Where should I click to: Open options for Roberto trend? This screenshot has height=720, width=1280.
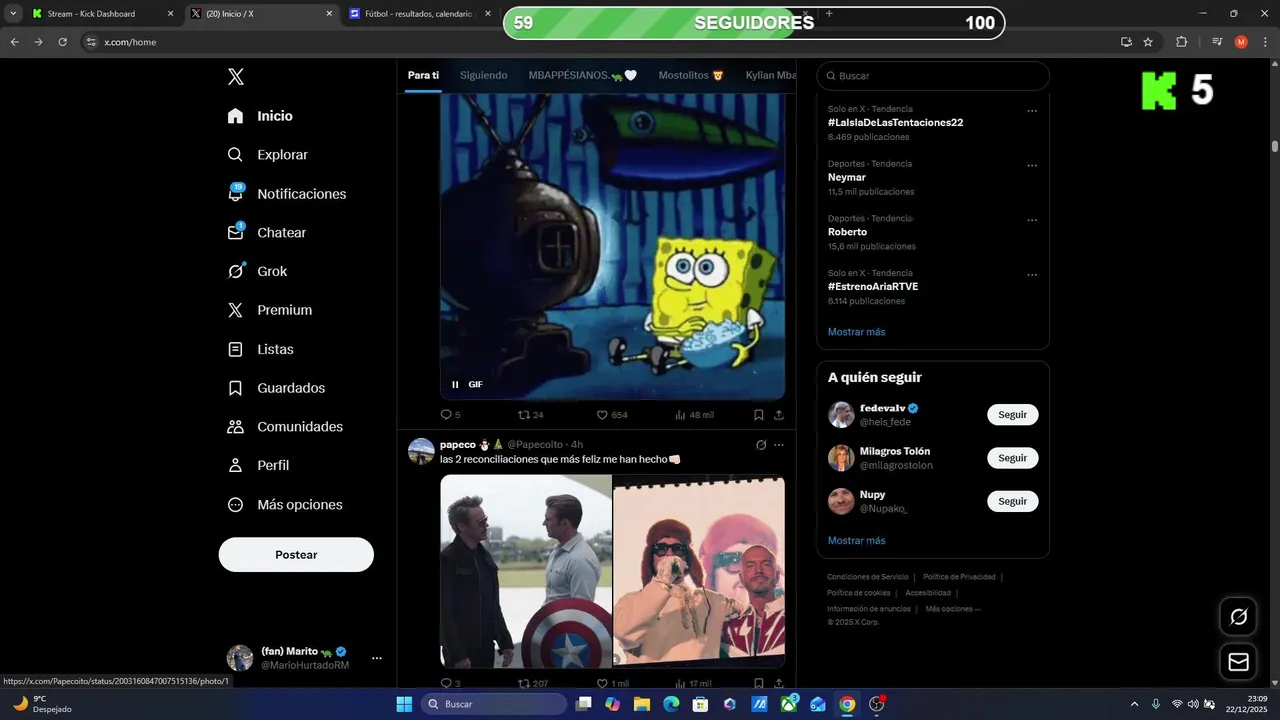tap(1032, 220)
